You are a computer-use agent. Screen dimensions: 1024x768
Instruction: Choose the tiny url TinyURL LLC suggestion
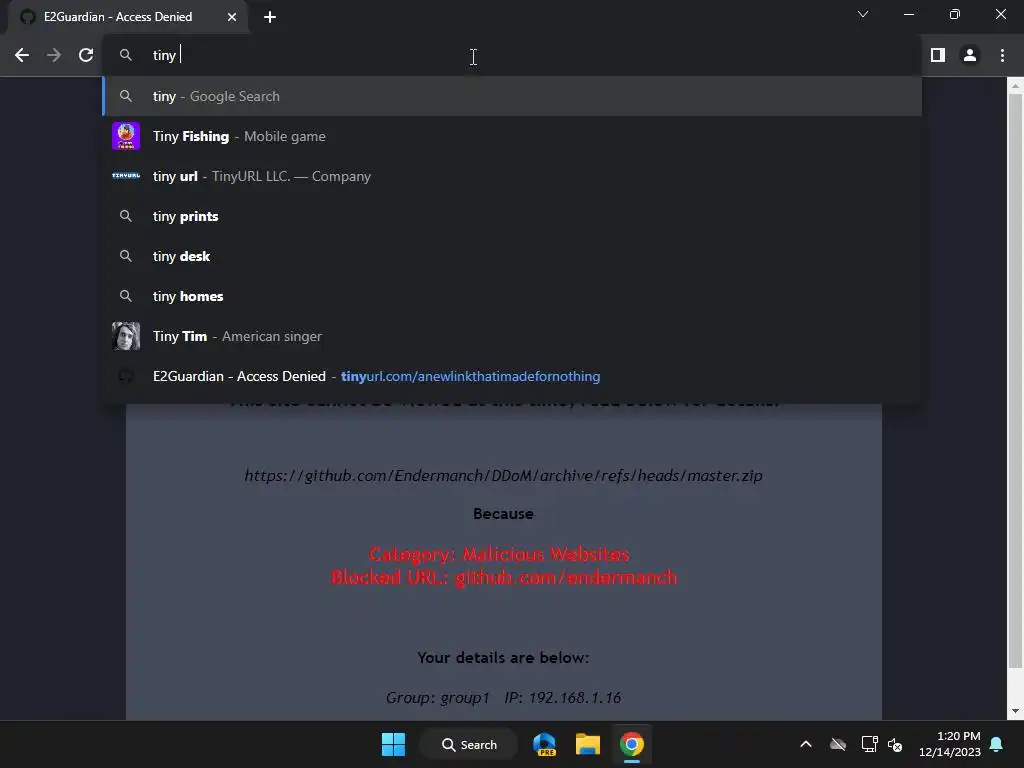click(512, 176)
